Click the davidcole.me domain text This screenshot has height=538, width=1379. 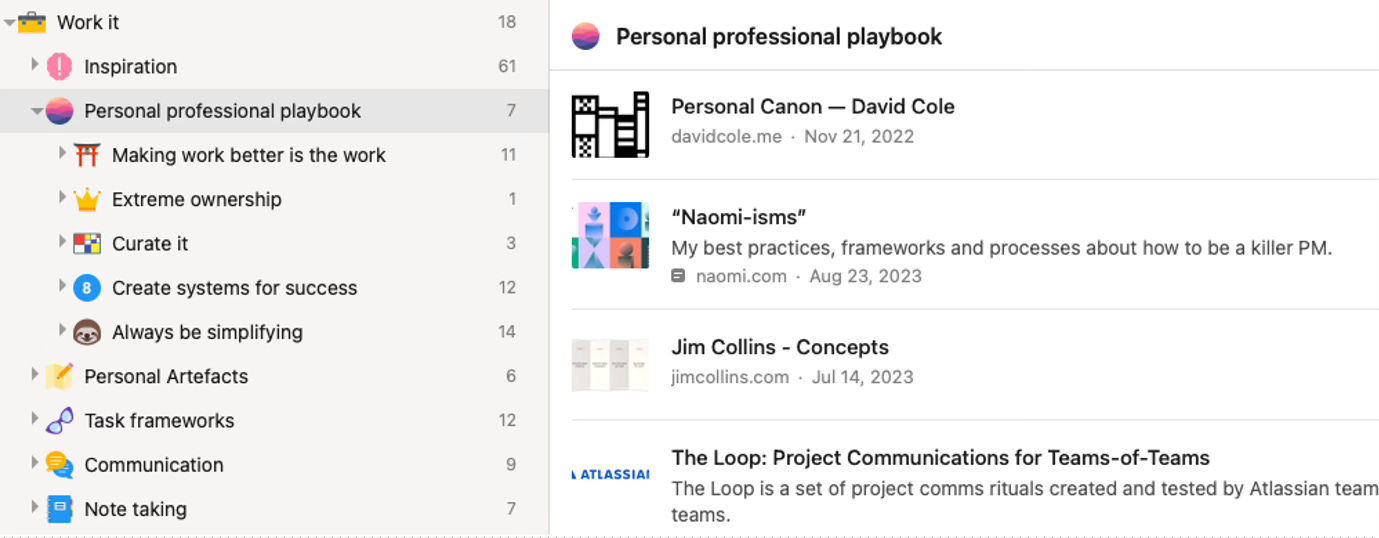click(x=726, y=137)
